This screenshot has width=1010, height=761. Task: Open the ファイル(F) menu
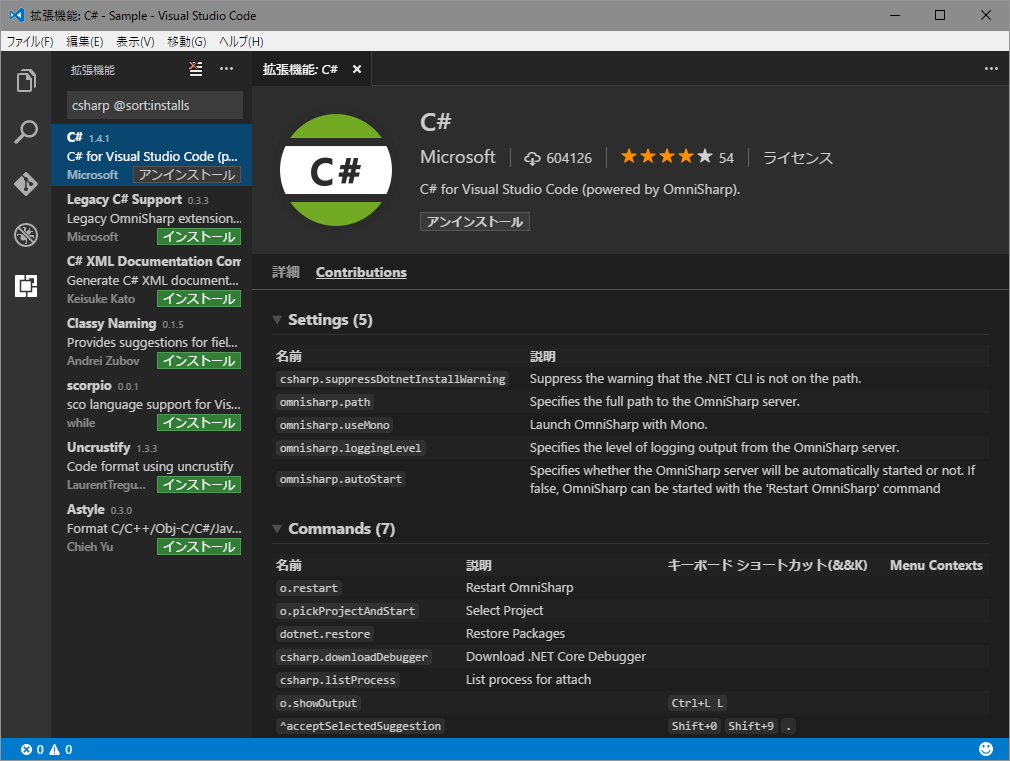(30, 41)
